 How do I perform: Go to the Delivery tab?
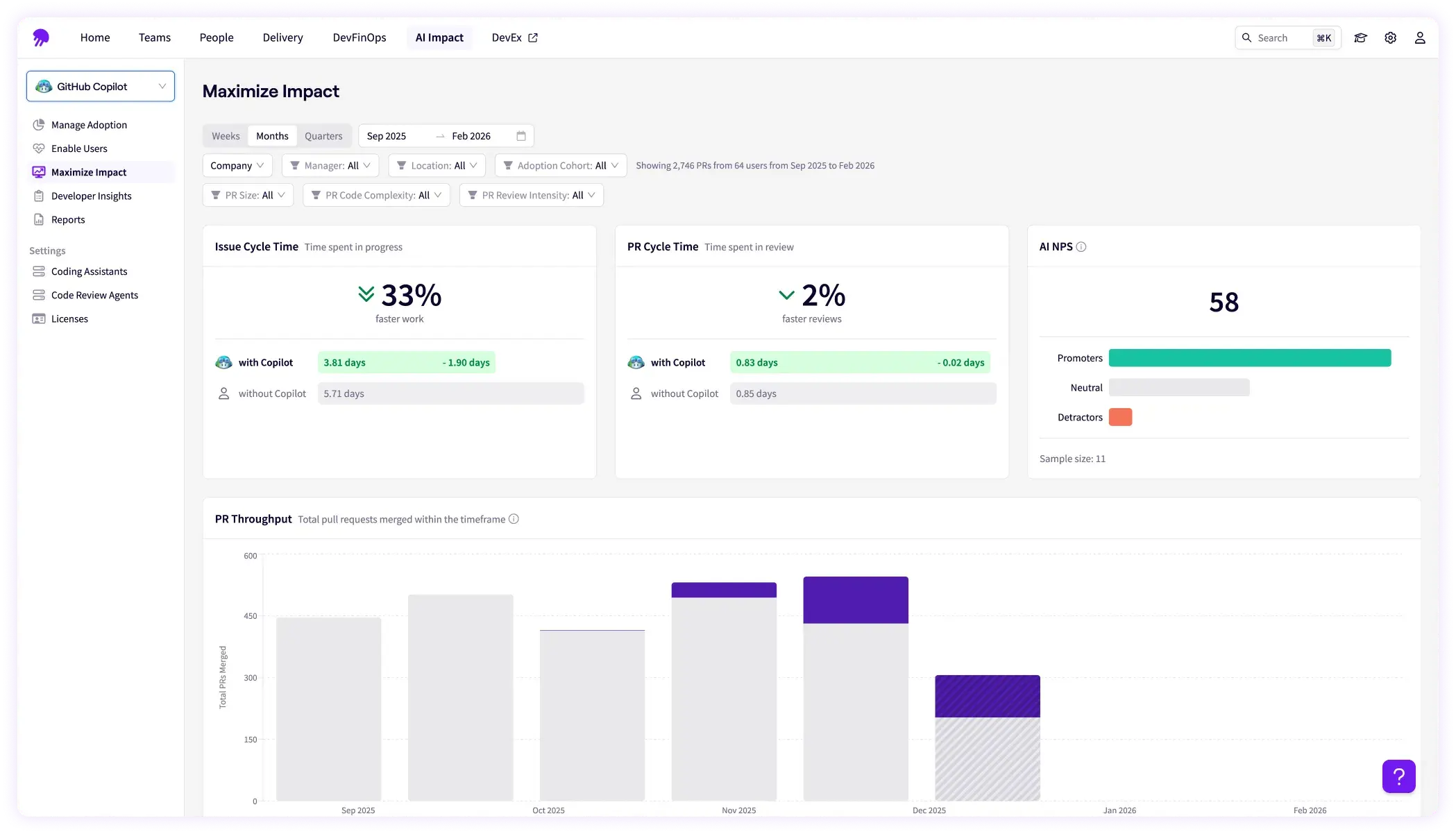point(282,37)
